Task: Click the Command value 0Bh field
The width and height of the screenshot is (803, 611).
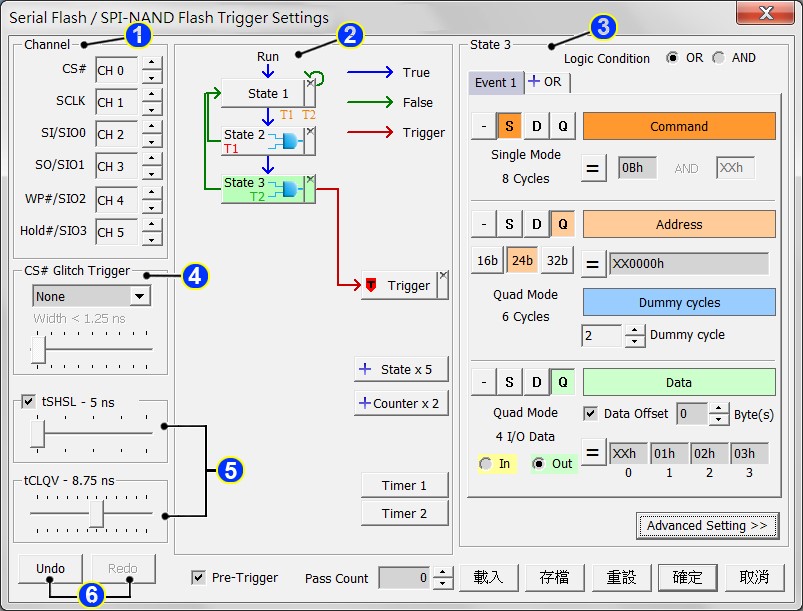Action: (x=636, y=169)
